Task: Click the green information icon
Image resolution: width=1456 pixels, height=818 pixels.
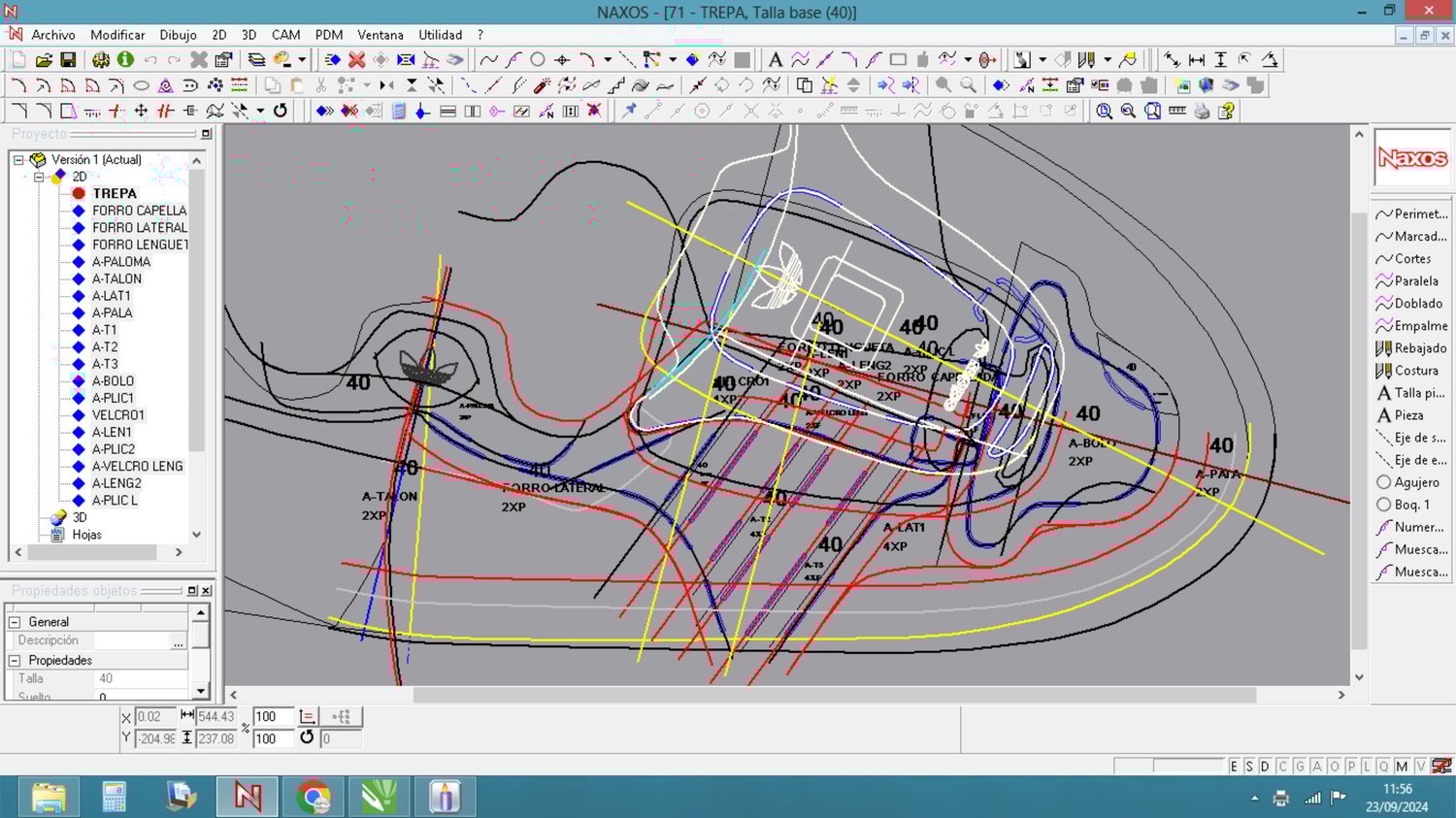Action: coord(125,59)
